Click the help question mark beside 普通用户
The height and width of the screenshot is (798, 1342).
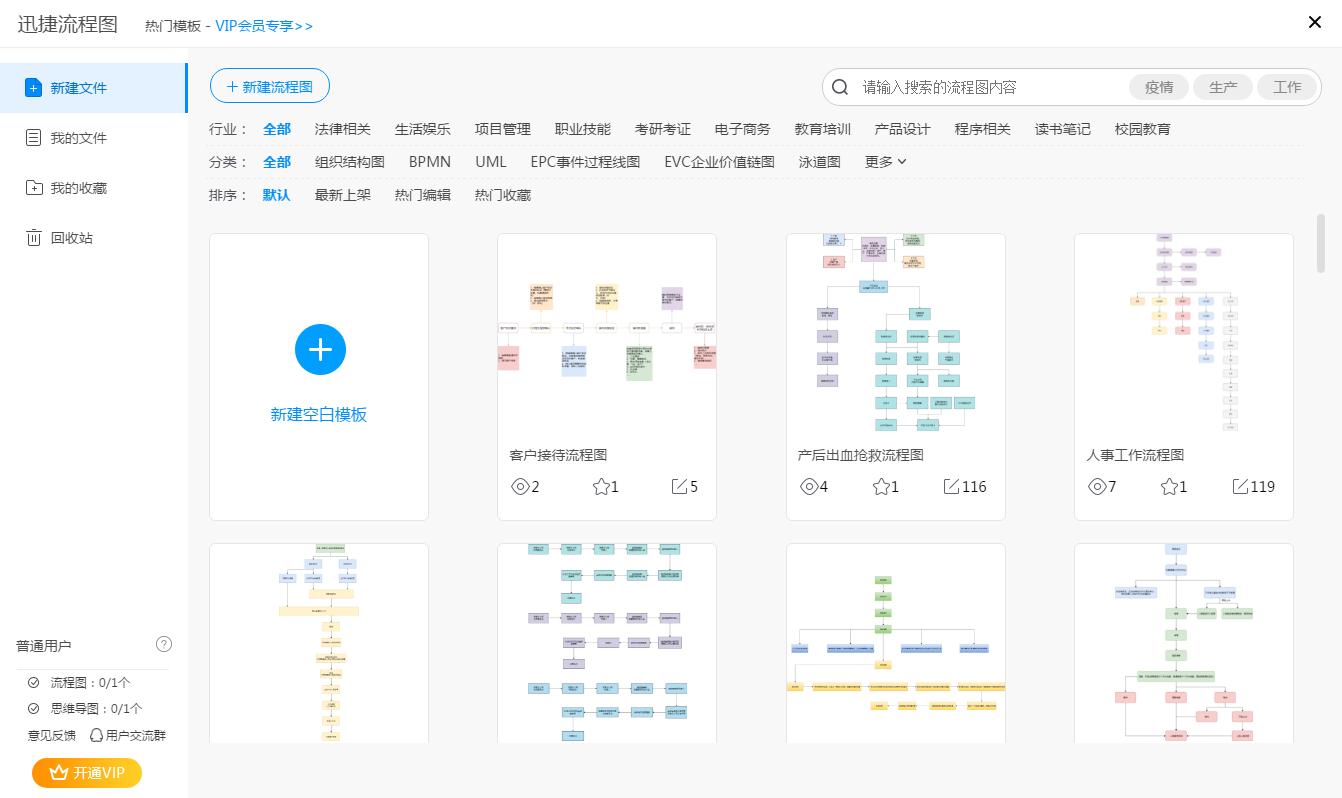[x=164, y=644]
